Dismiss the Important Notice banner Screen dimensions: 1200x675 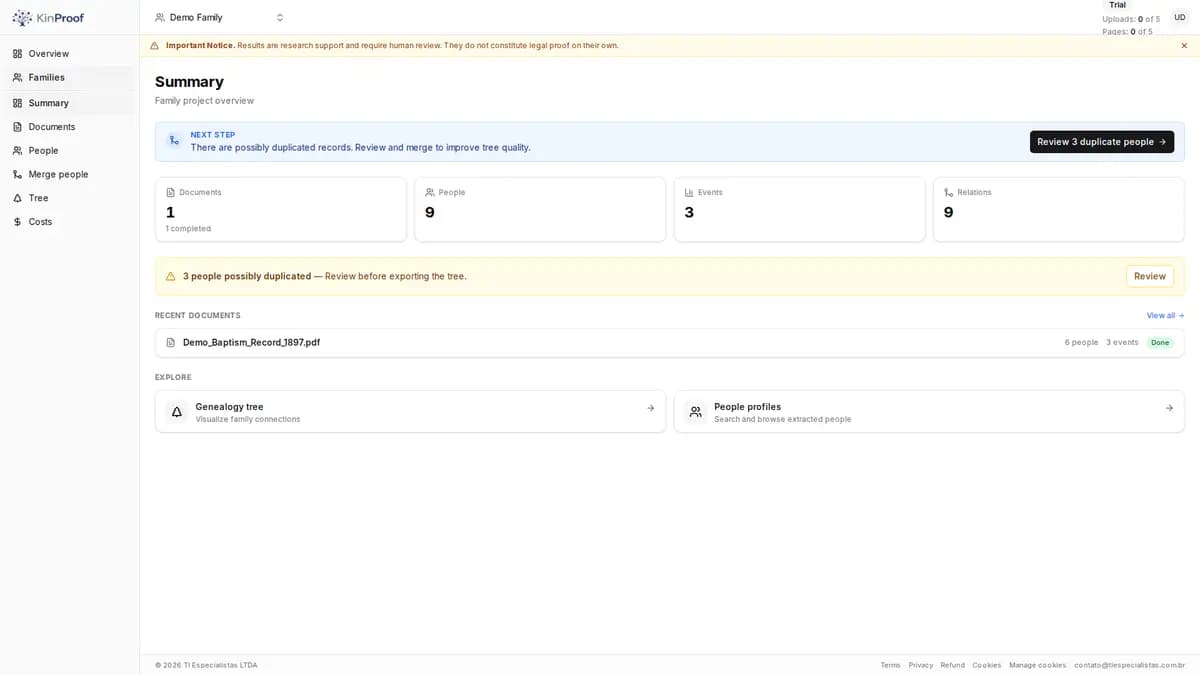[x=1184, y=45]
